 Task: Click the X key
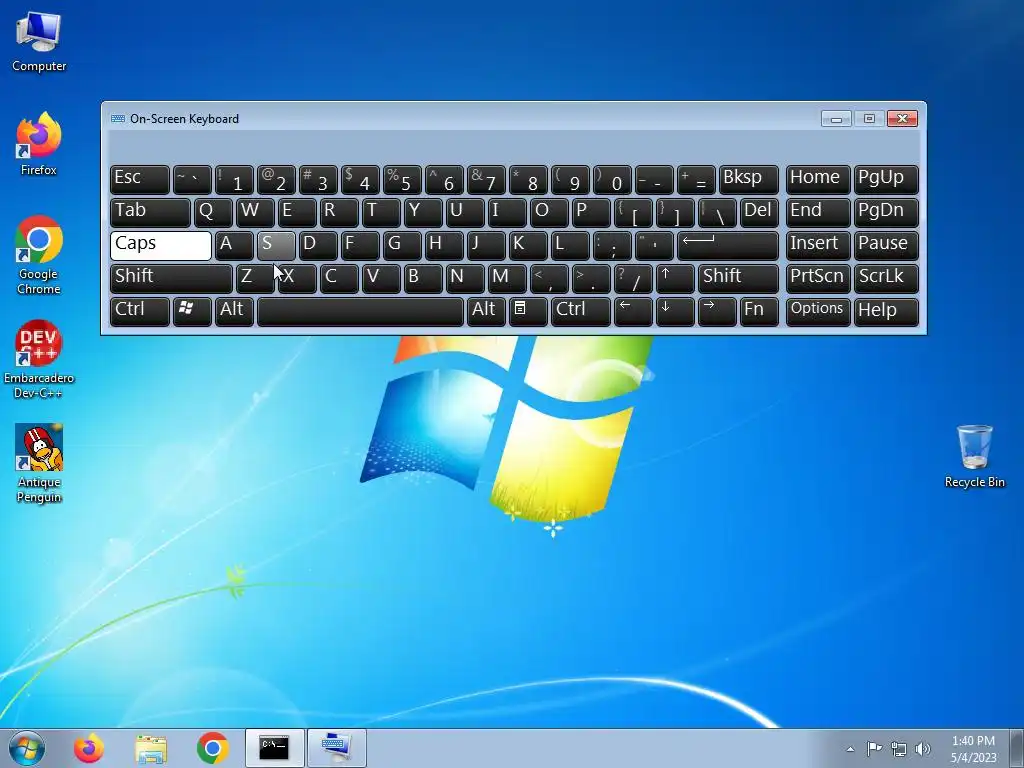(296, 278)
